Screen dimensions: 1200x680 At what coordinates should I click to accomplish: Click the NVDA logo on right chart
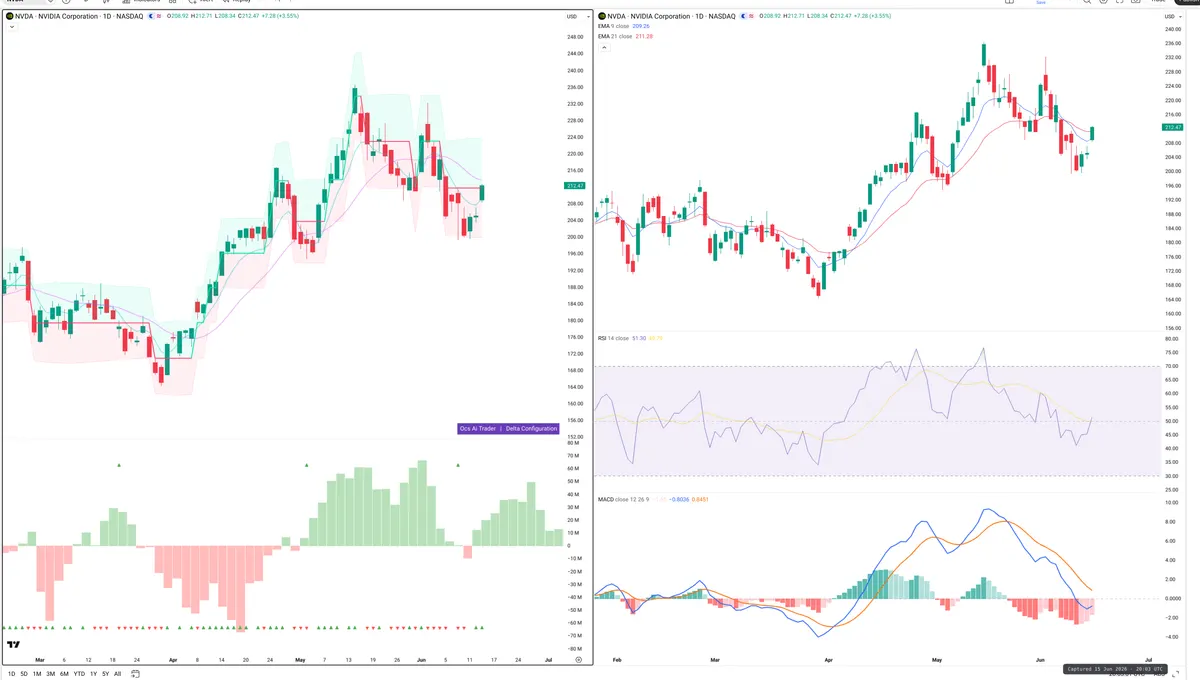click(x=601, y=16)
